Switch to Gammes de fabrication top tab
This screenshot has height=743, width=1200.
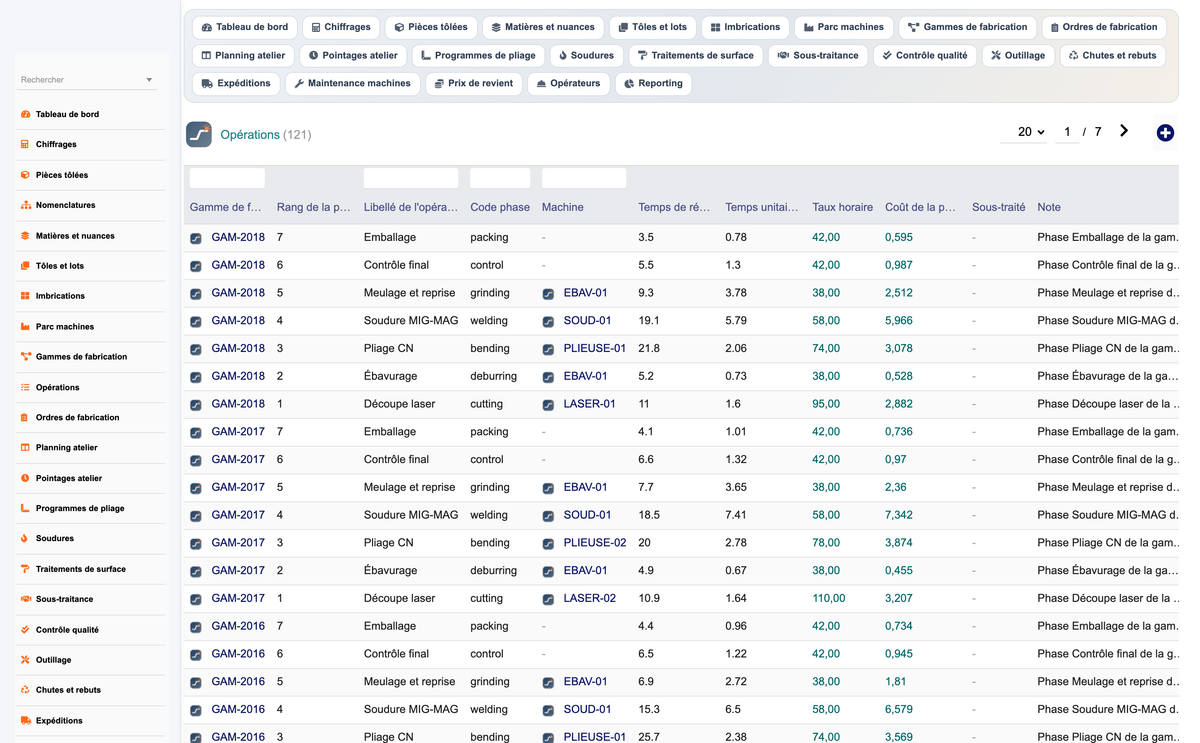[967, 27]
